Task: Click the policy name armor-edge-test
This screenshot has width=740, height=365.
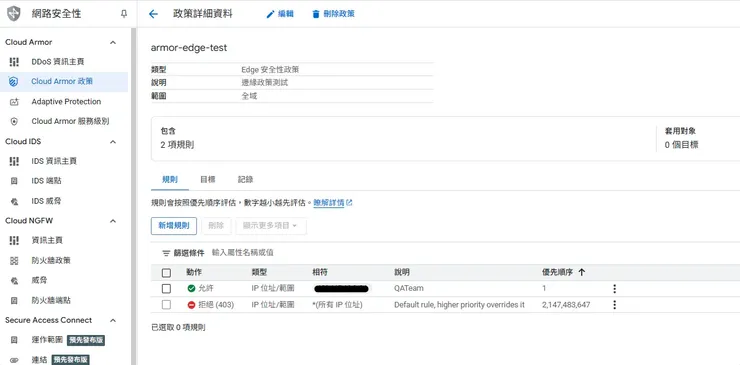Action: (189, 48)
